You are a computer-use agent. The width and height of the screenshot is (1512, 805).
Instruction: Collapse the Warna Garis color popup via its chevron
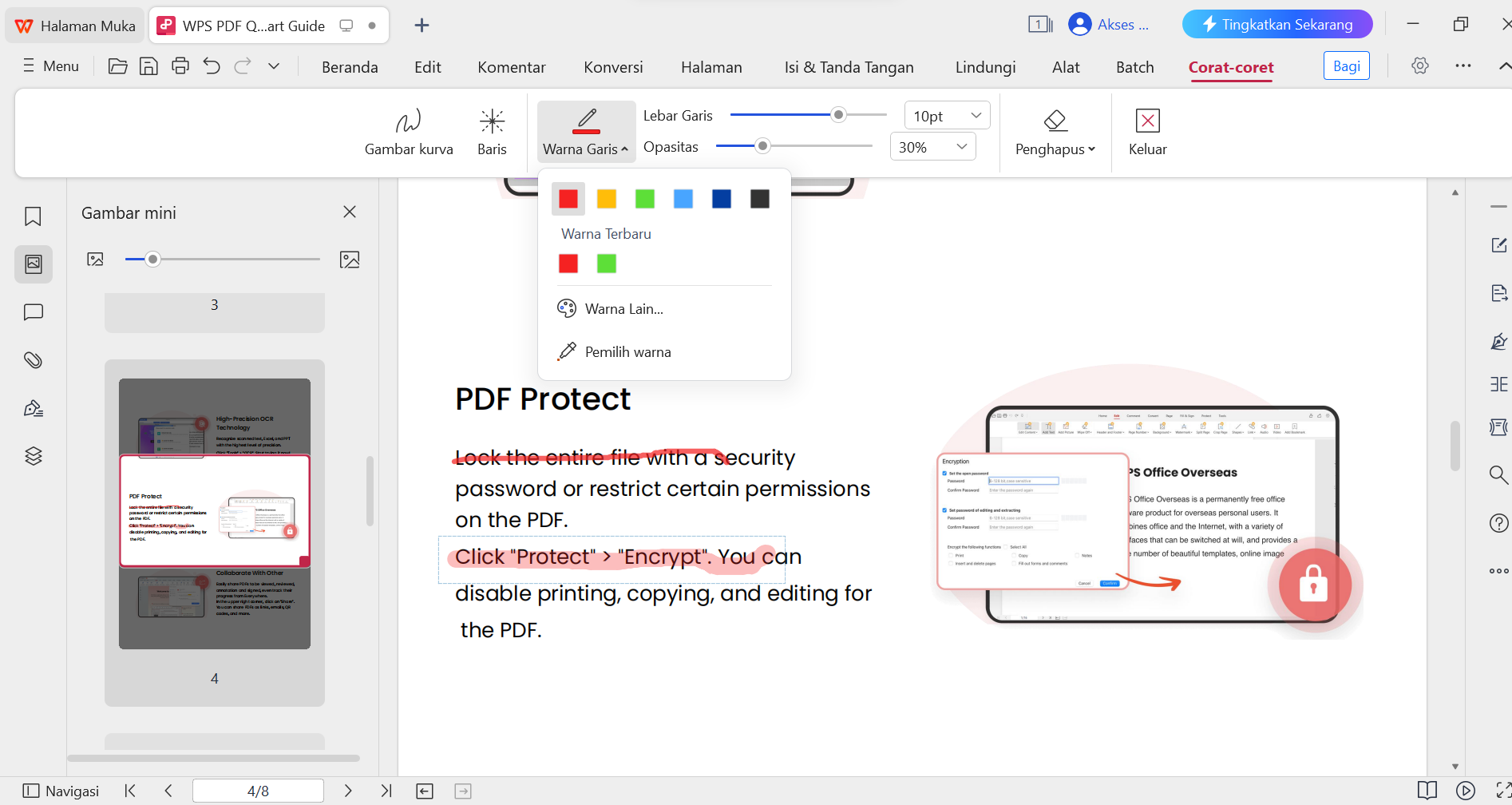click(x=625, y=149)
